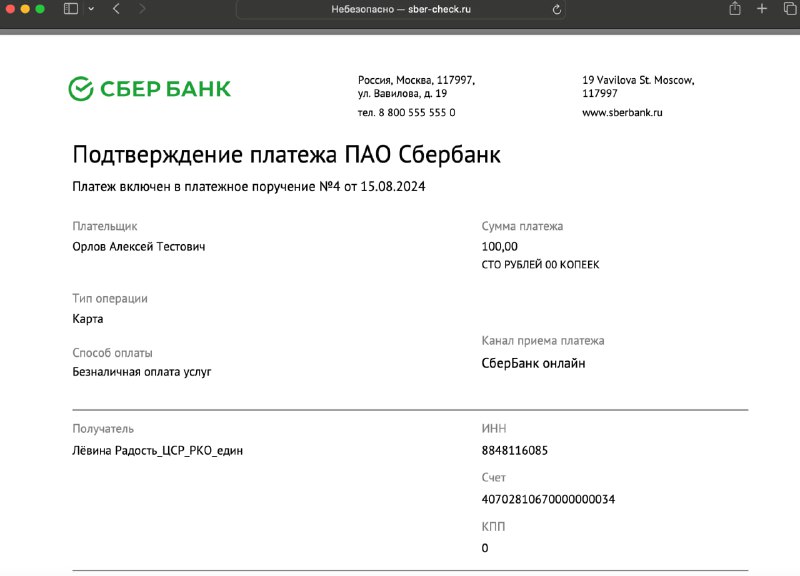Select recipient 'Лёвина Радость_ЦСР_РКО_един'
The width and height of the screenshot is (800, 576).
(x=158, y=451)
